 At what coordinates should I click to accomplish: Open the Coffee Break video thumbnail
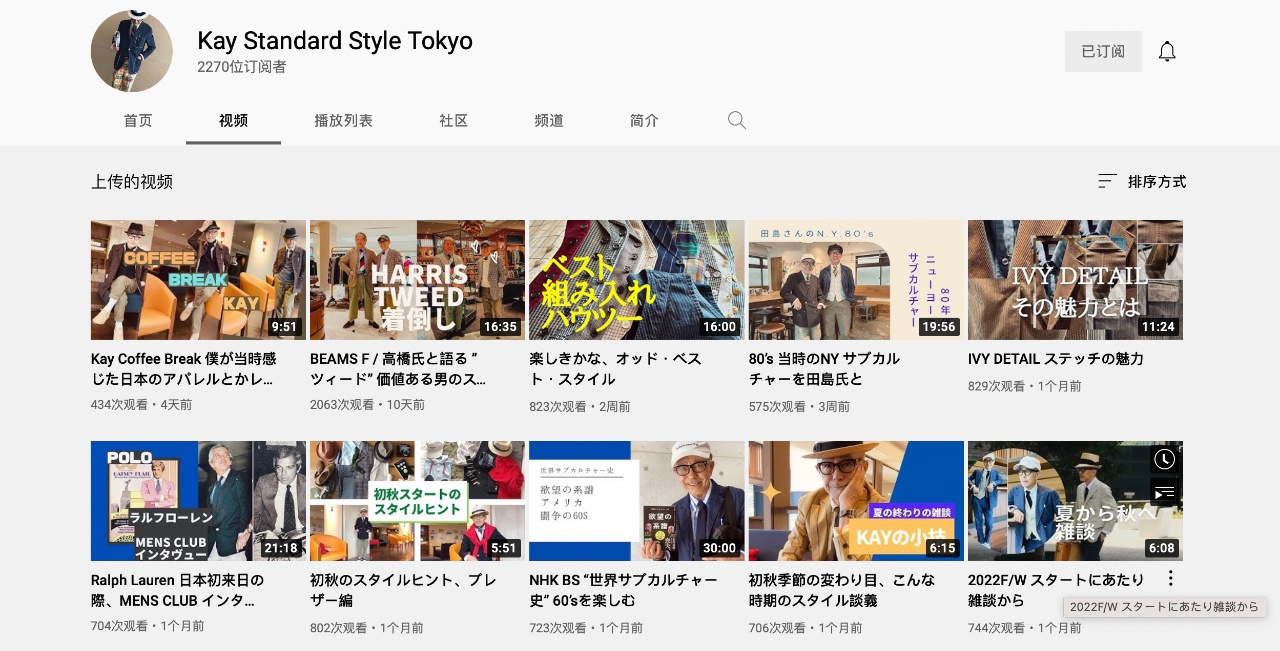[x=198, y=280]
